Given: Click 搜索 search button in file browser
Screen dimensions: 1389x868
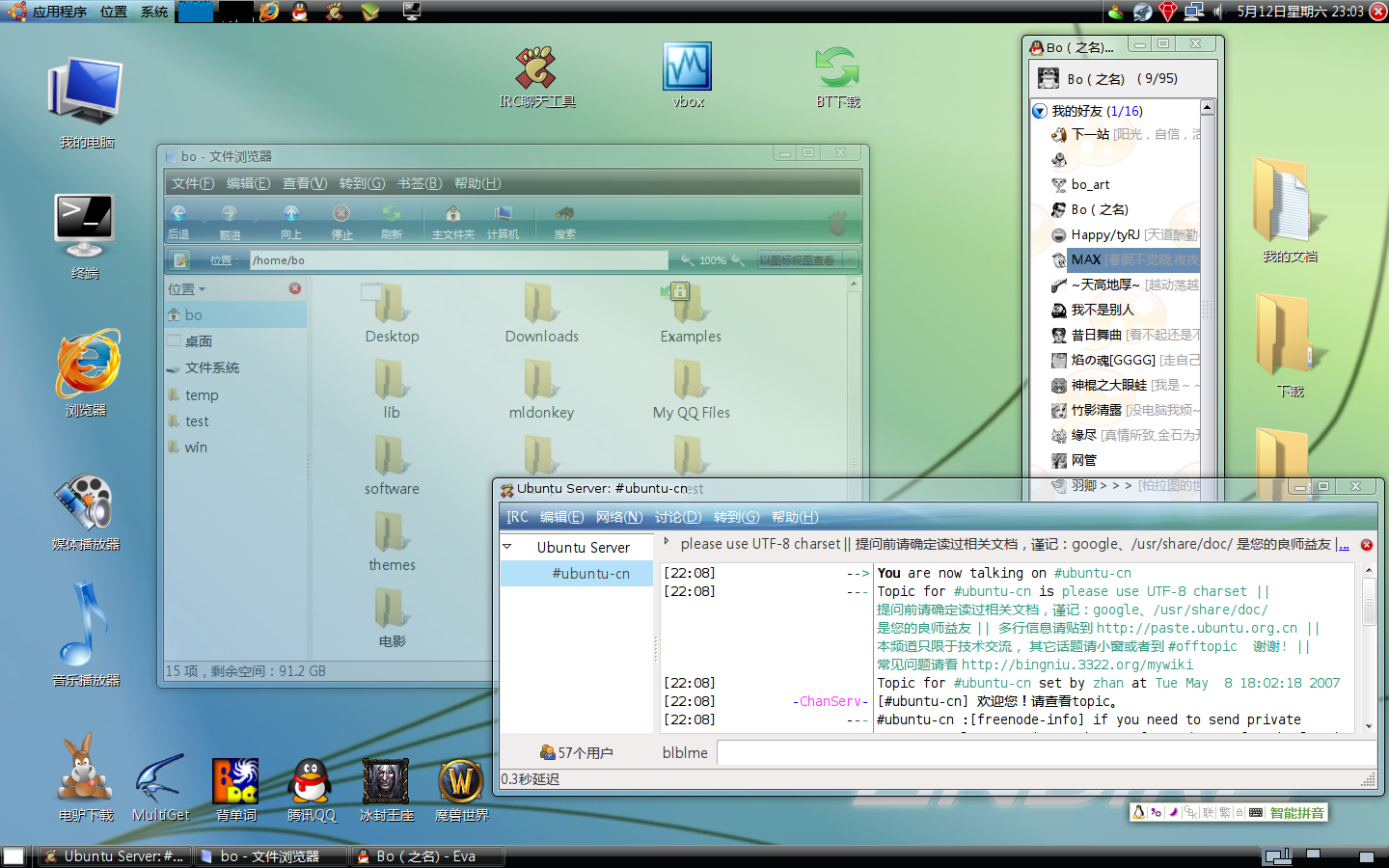Looking at the screenshot, I should [x=564, y=221].
